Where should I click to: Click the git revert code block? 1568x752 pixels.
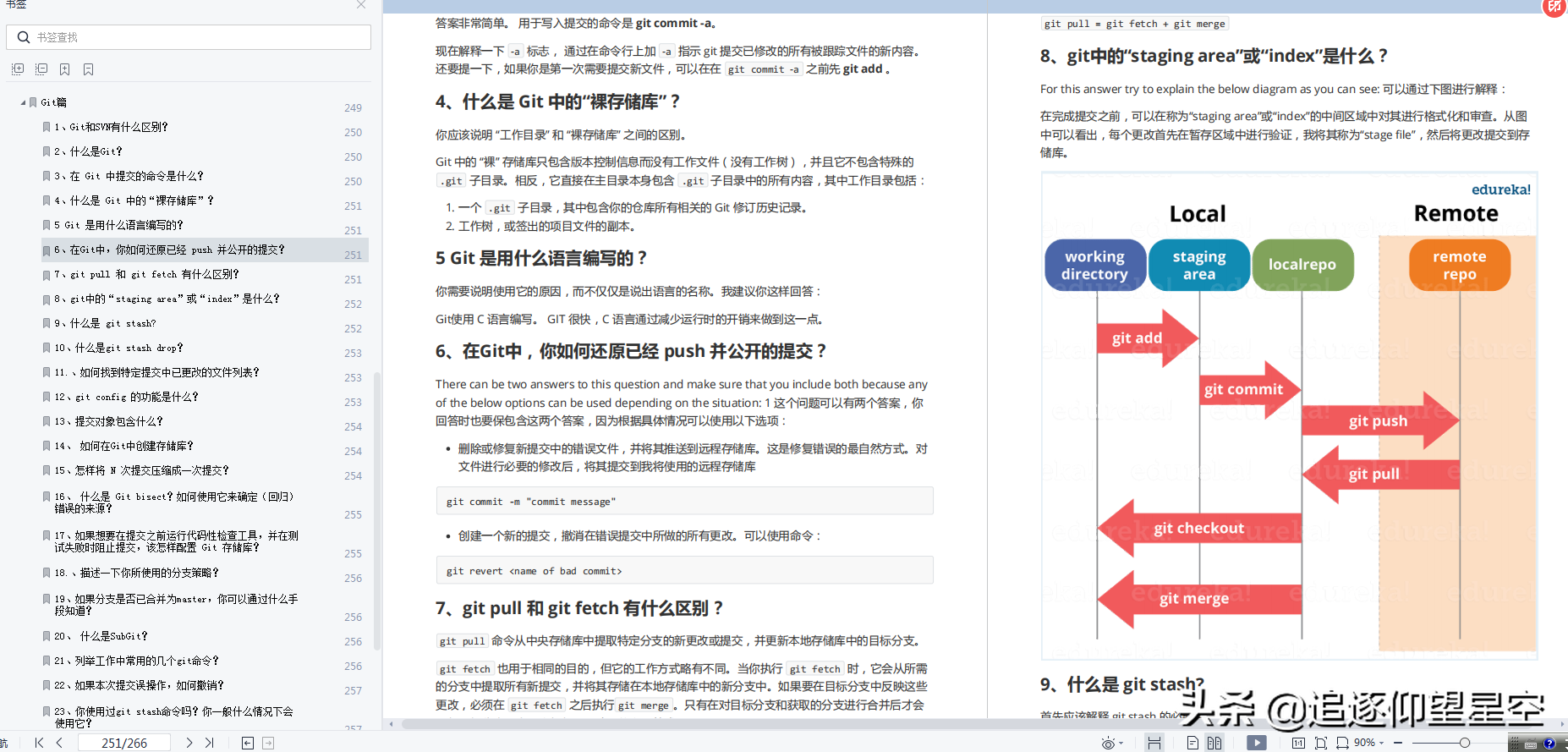click(684, 570)
